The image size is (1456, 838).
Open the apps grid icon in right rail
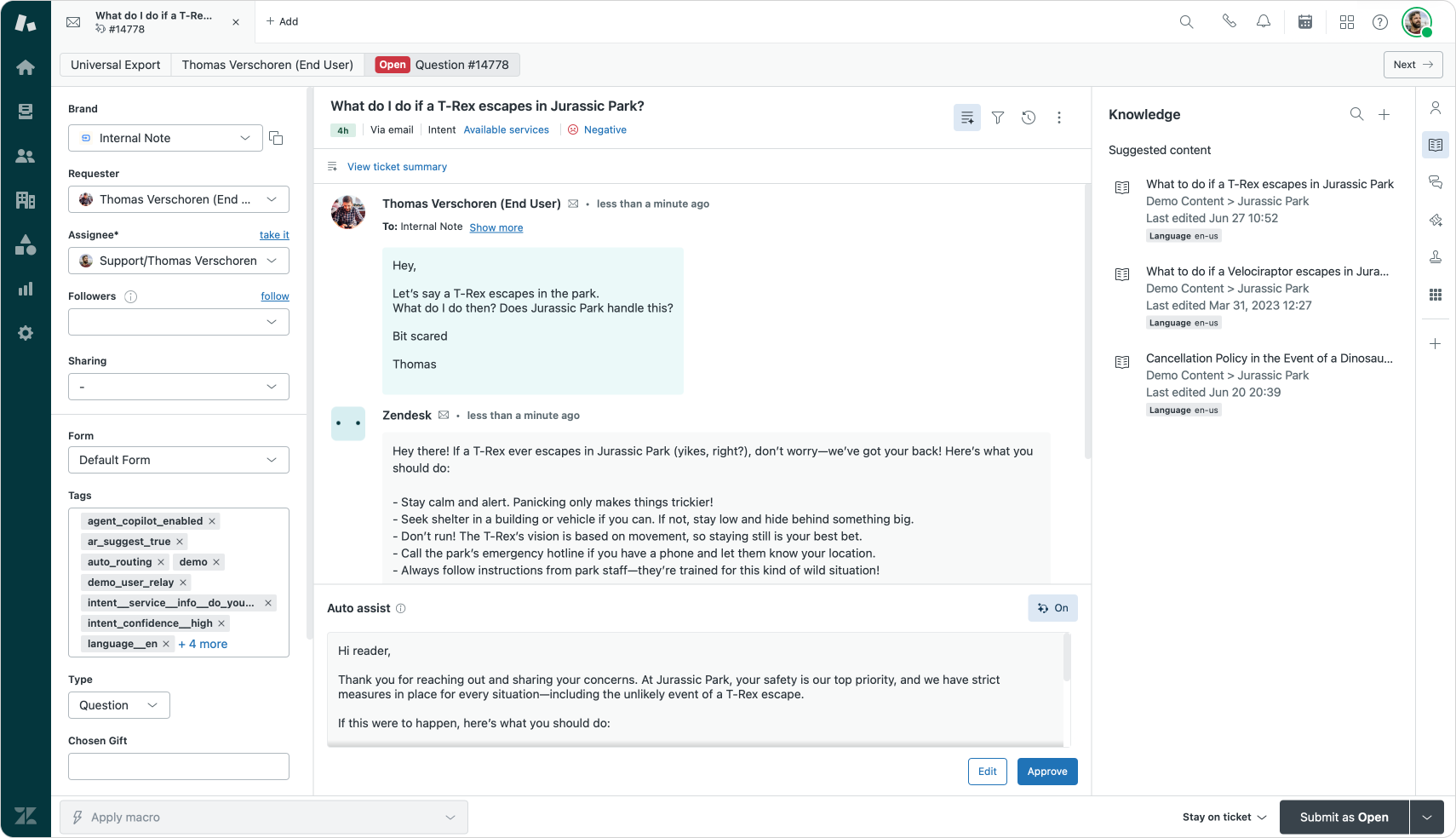1436,295
